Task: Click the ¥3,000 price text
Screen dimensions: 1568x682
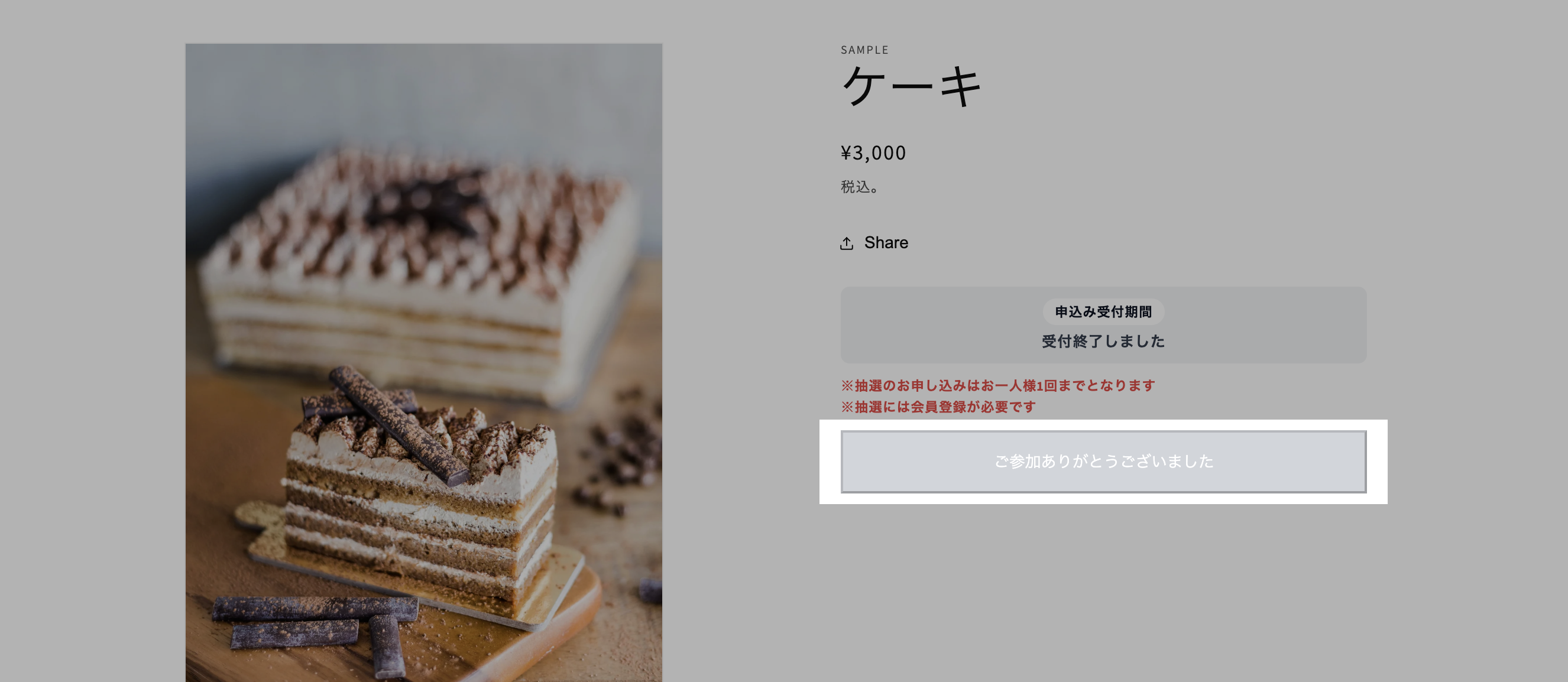Action: tap(873, 152)
